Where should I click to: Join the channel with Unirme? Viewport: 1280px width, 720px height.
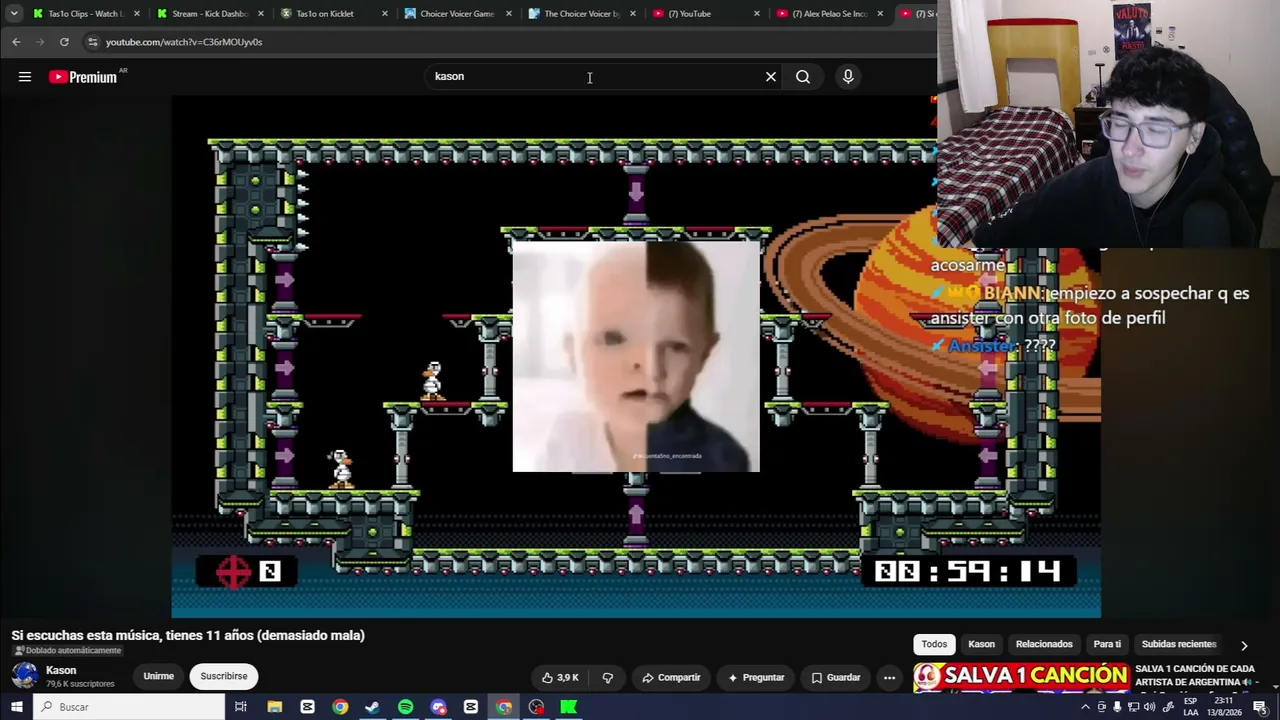click(x=158, y=676)
